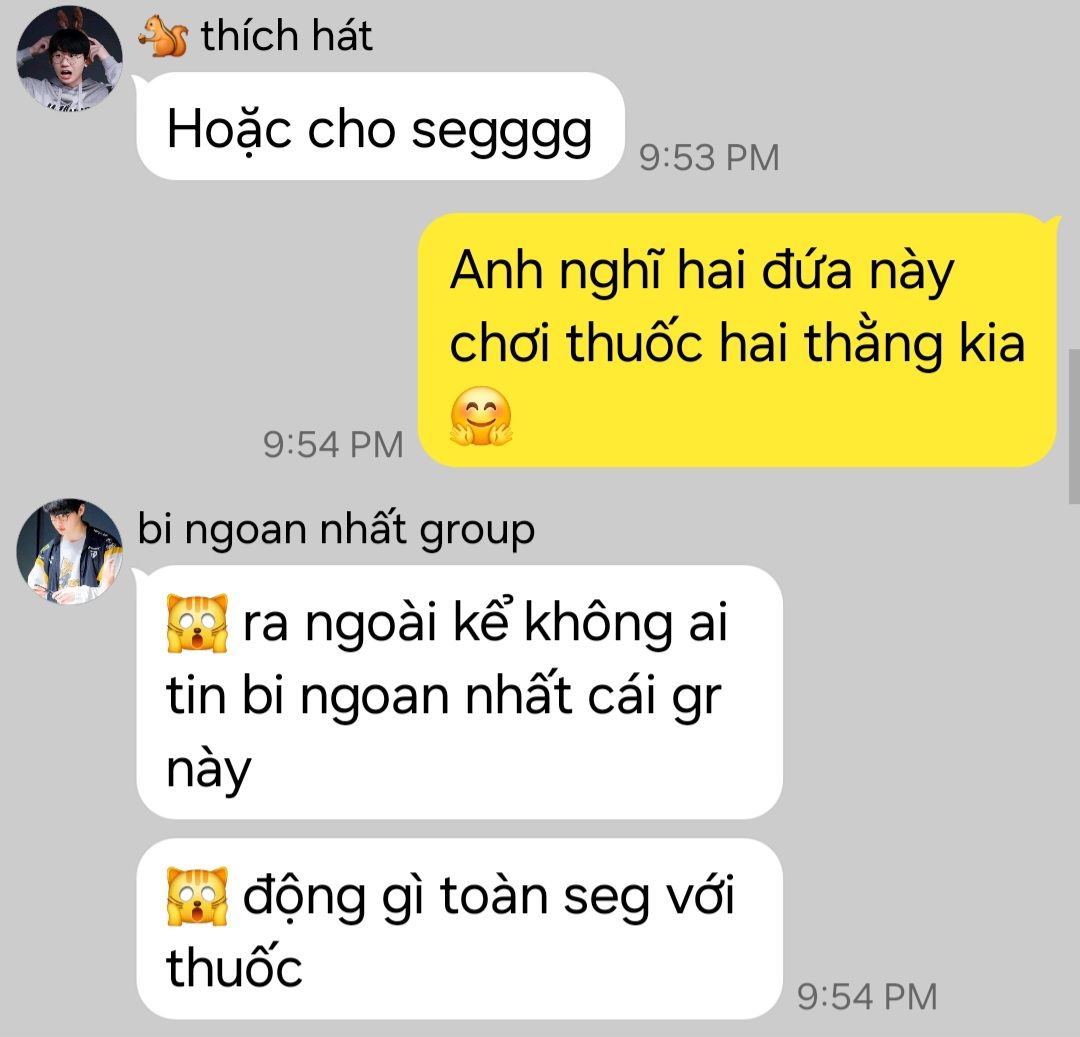Open thích hát's profile avatar
The height and width of the screenshot is (1037, 1080).
tap(69, 57)
